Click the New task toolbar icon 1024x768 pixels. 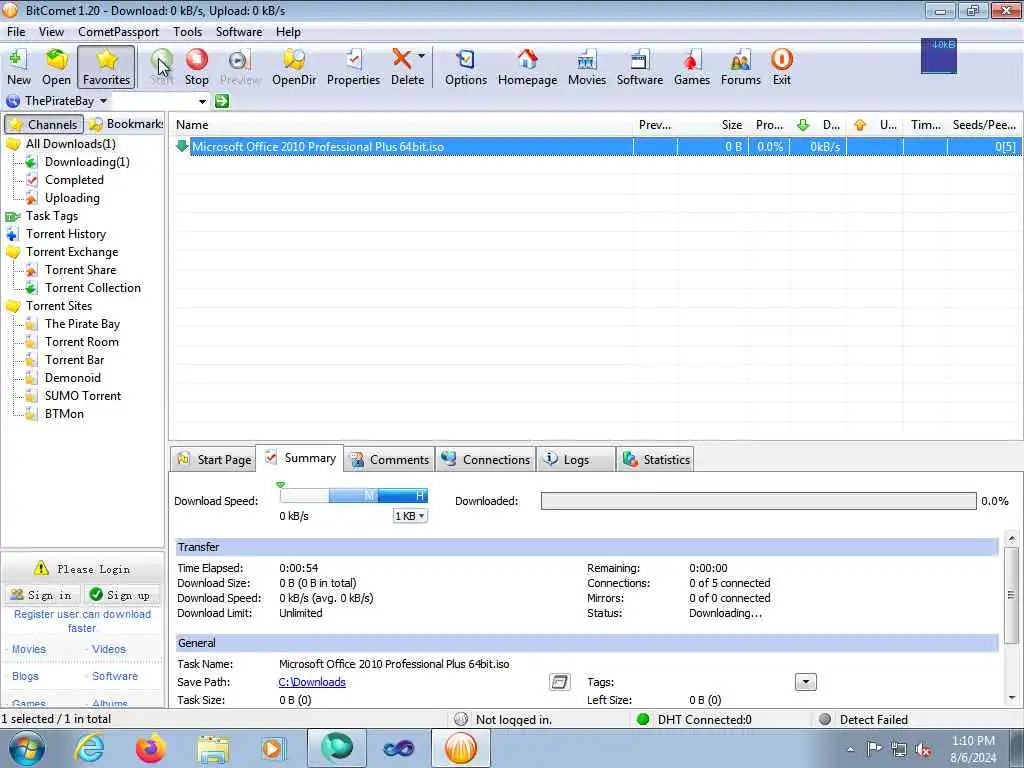[19, 67]
